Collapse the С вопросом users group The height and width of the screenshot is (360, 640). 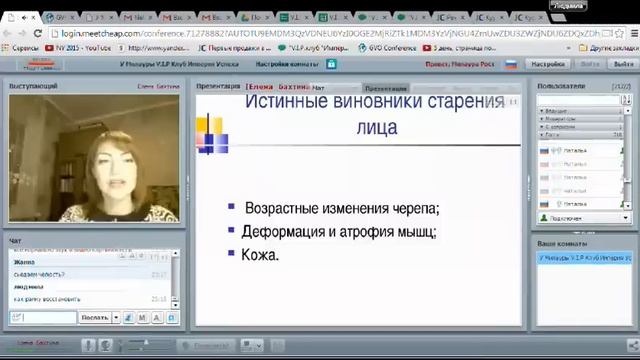coord(581,127)
